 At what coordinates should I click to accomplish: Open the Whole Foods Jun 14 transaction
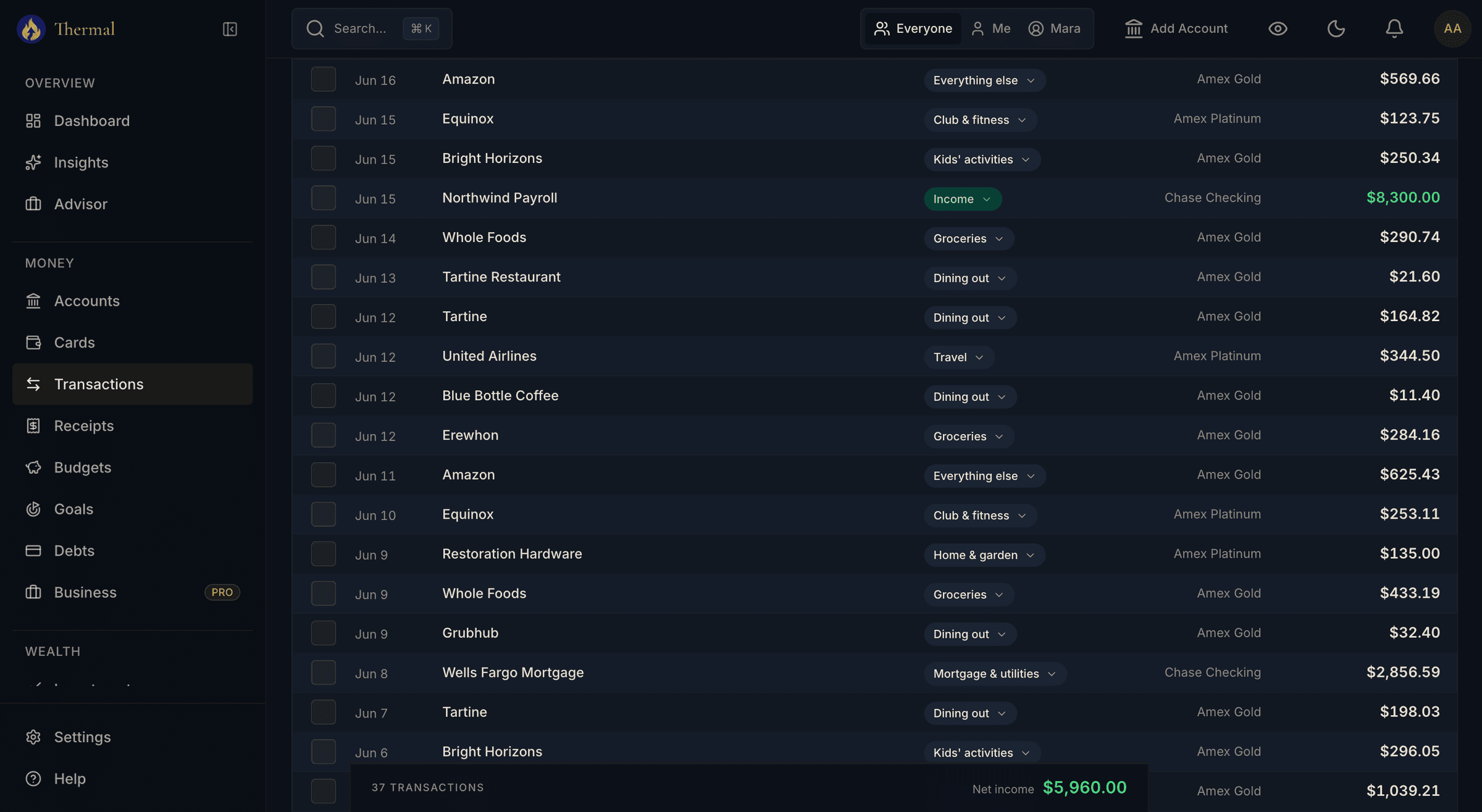pyautogui.click(x=484, y=237)
